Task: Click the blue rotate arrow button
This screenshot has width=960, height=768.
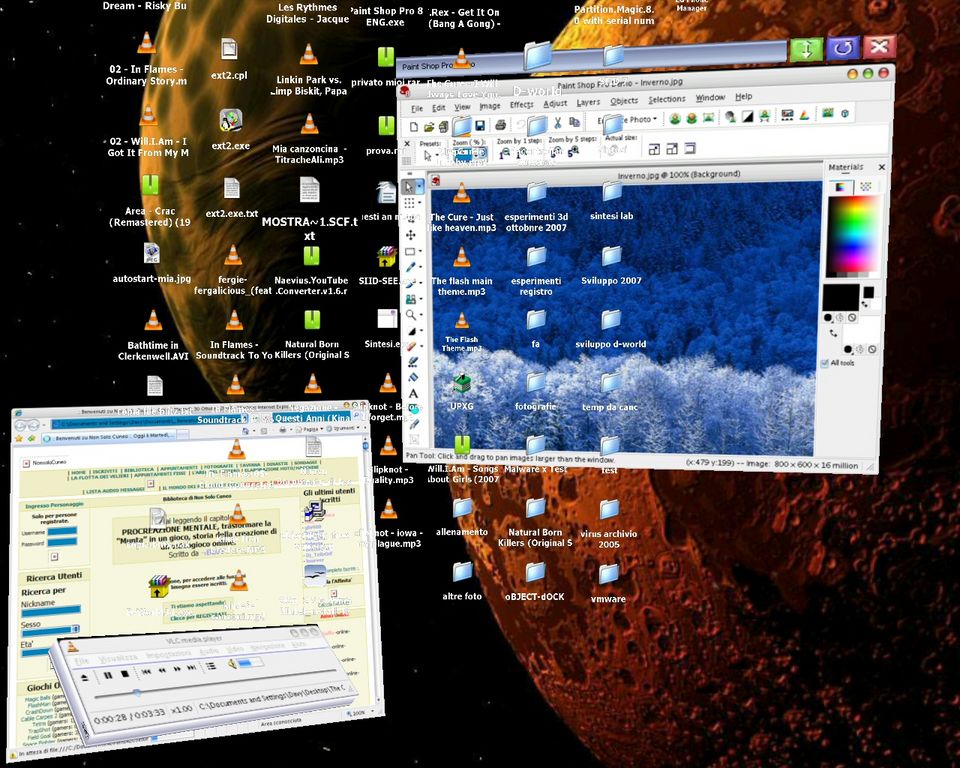Action: point(843,48)
